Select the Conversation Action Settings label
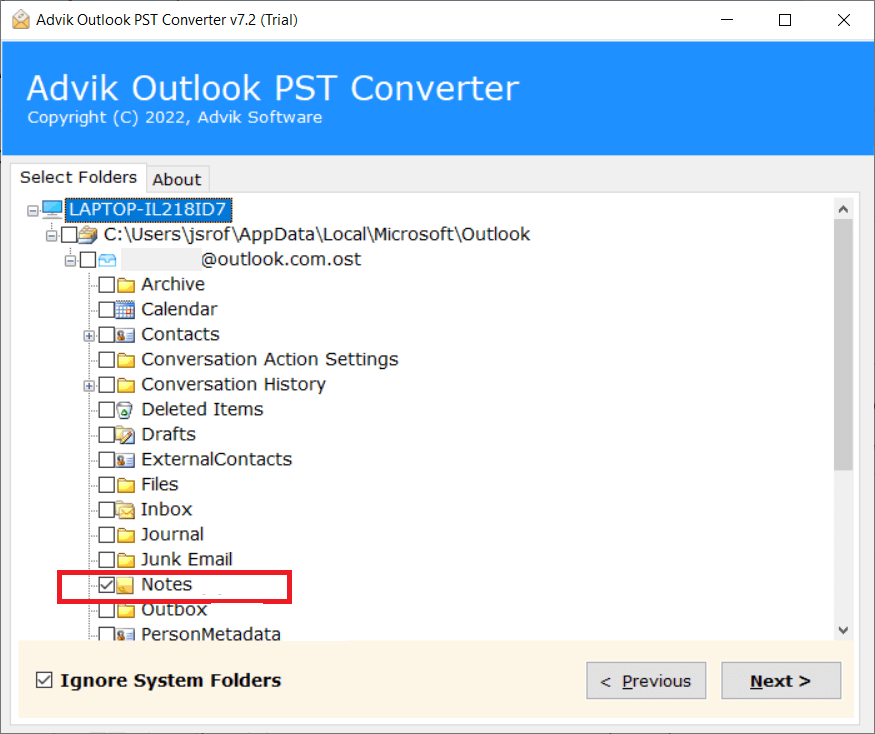The width and height of the screenshot is (875, 734). click(270, 359)
